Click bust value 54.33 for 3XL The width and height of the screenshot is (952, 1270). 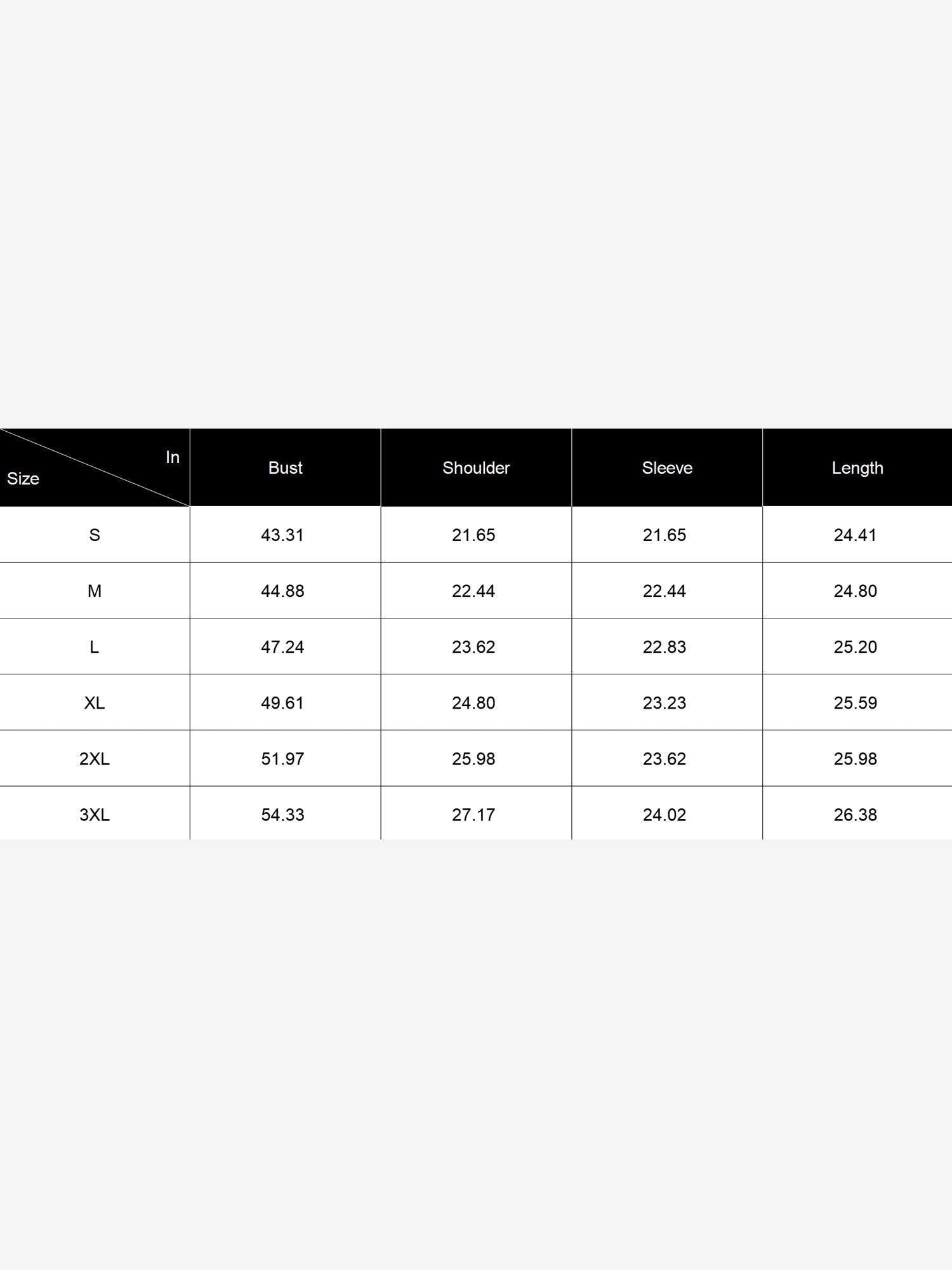[x=282, y=815]
